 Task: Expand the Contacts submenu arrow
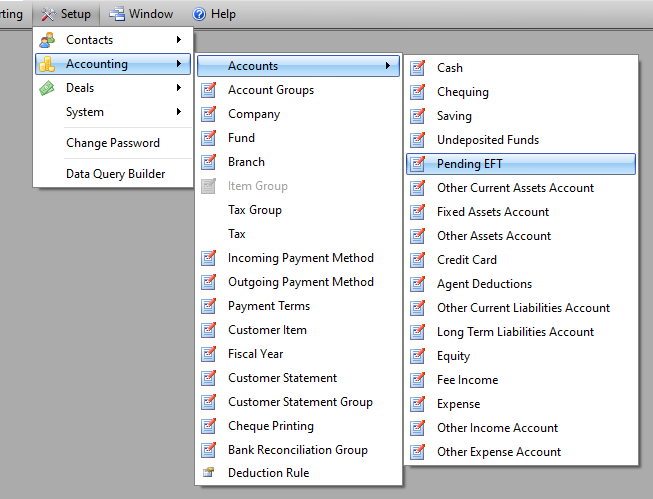[179, 40]
